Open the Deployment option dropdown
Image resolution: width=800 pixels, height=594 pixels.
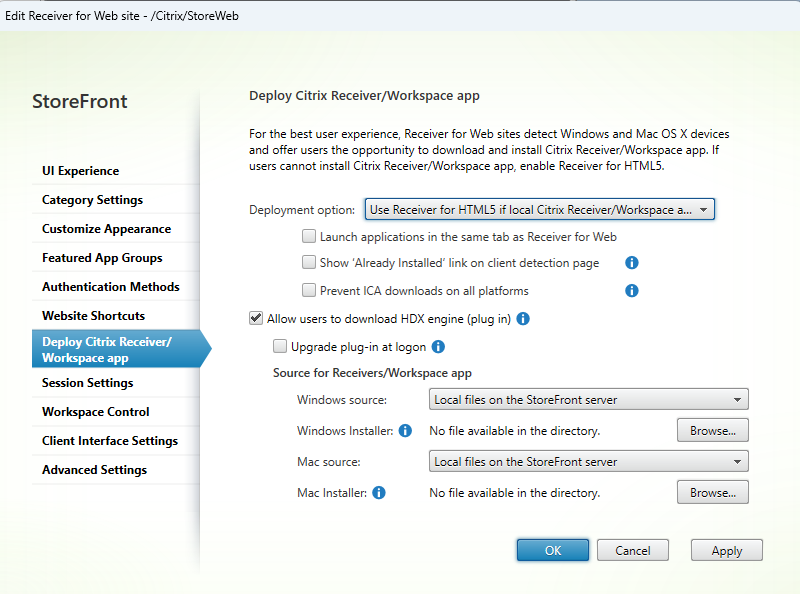click(540, 209)
